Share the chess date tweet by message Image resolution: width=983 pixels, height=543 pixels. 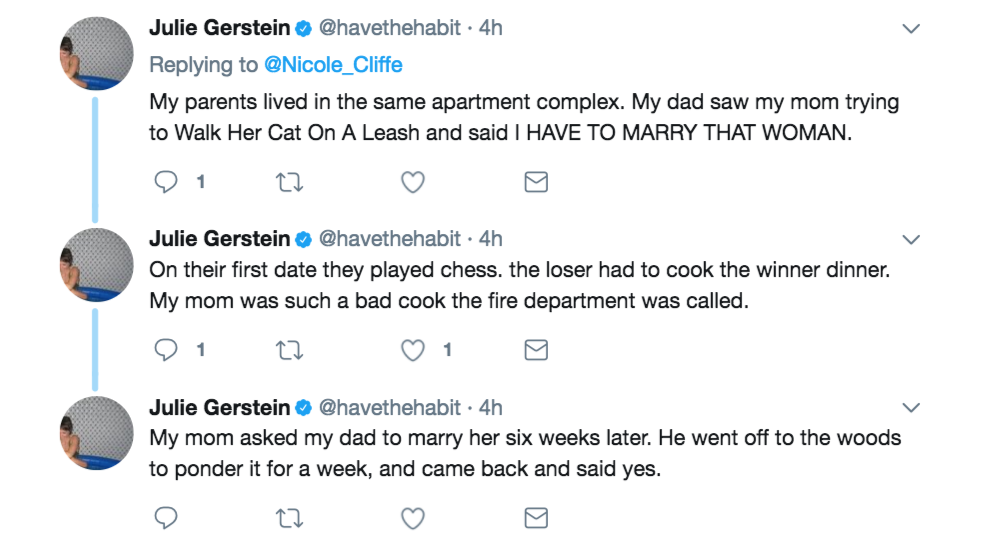536,350
